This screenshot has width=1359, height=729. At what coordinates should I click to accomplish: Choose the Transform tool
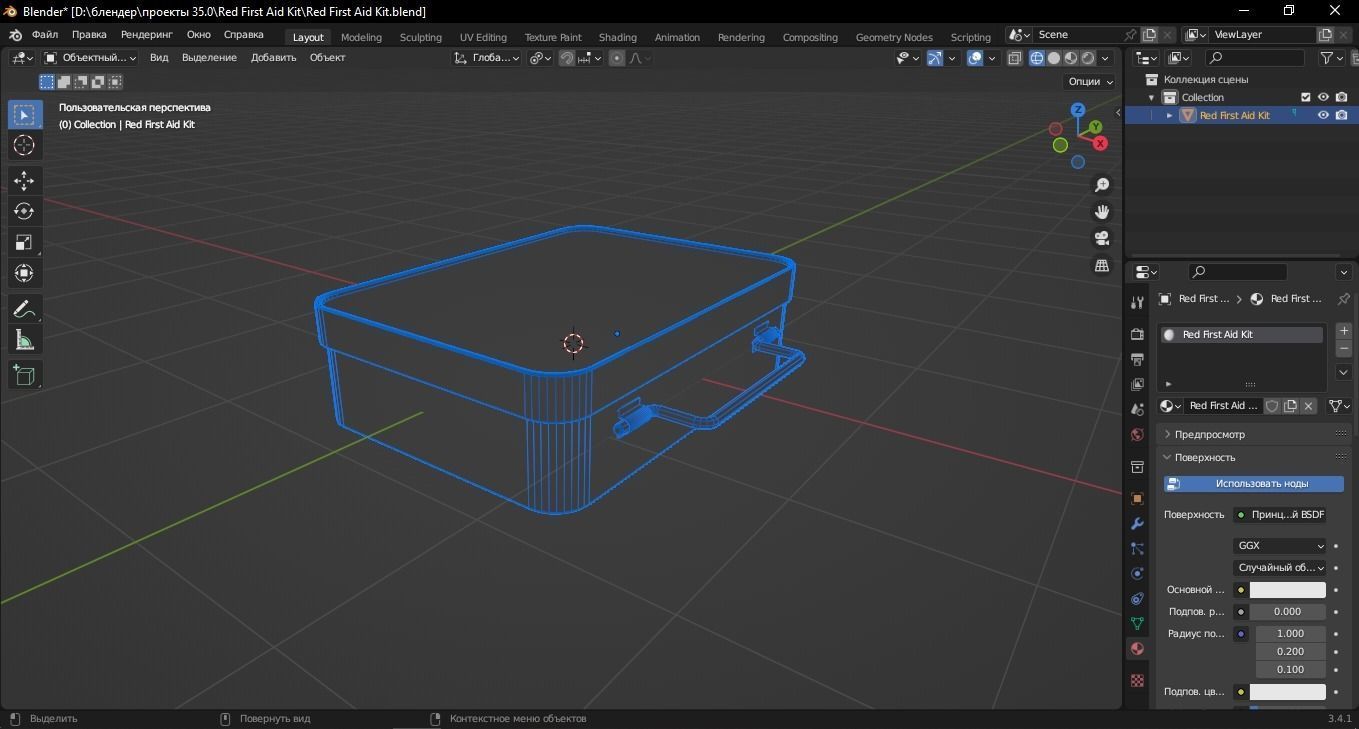24,273
